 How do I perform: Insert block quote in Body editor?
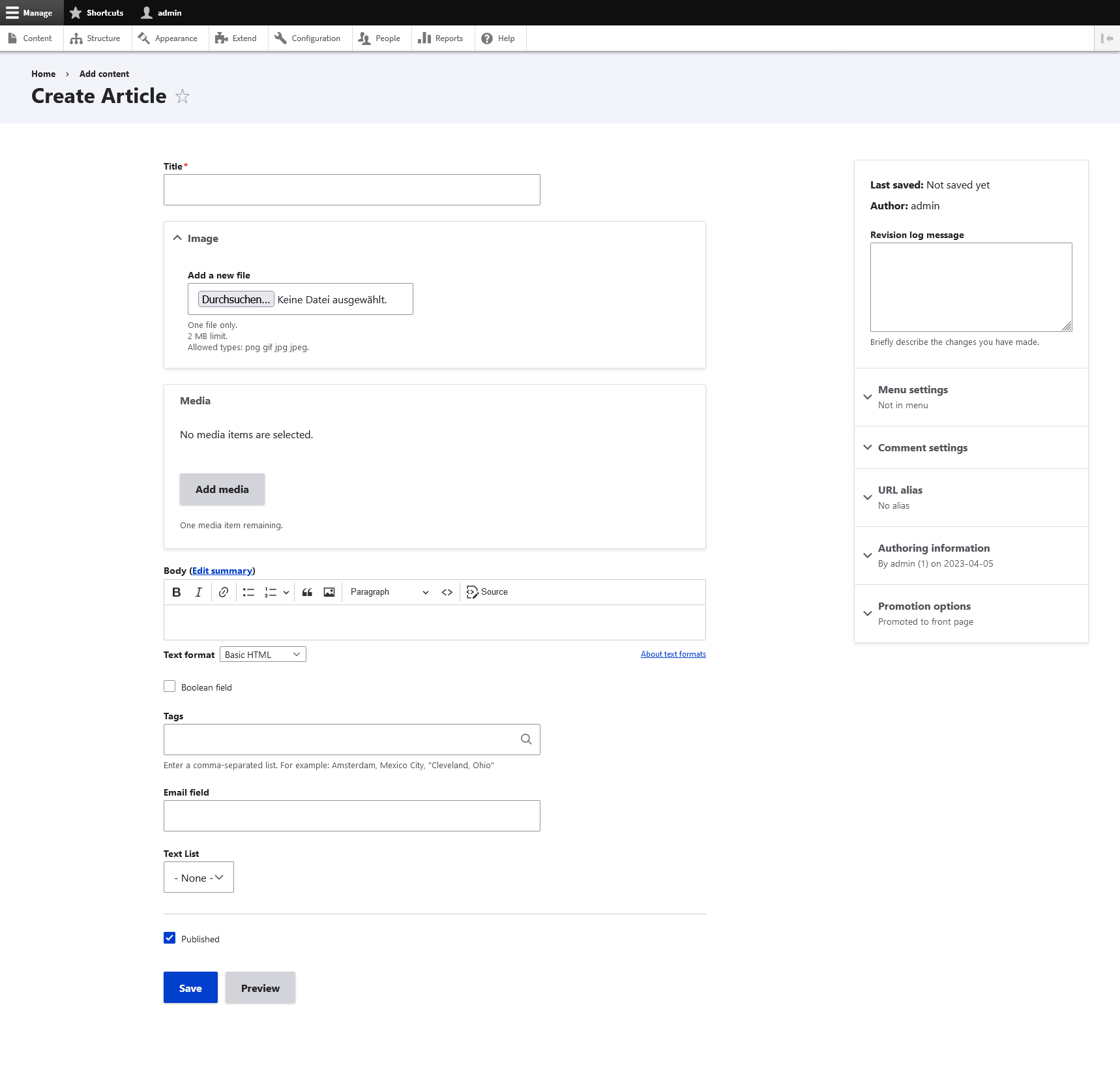307,592
